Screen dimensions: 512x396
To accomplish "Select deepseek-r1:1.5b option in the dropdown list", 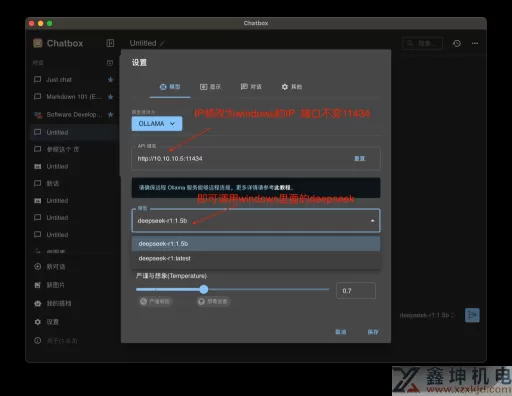I will [256, 244].
